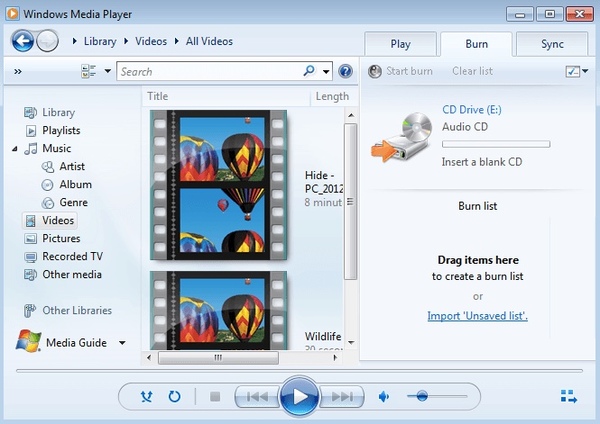The width and height of the screenshot is (600, 424).
Task: Click vertical scrollbar down arrow
Action: (x=351, y=343)
